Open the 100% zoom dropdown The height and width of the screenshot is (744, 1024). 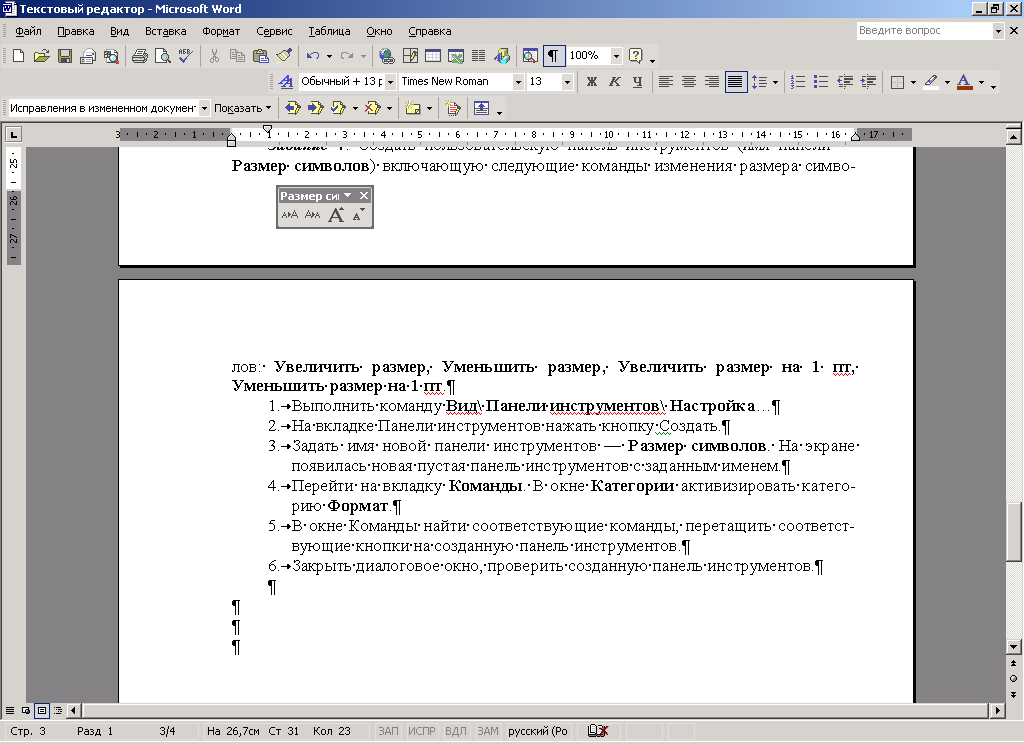[x=616, y=56]
